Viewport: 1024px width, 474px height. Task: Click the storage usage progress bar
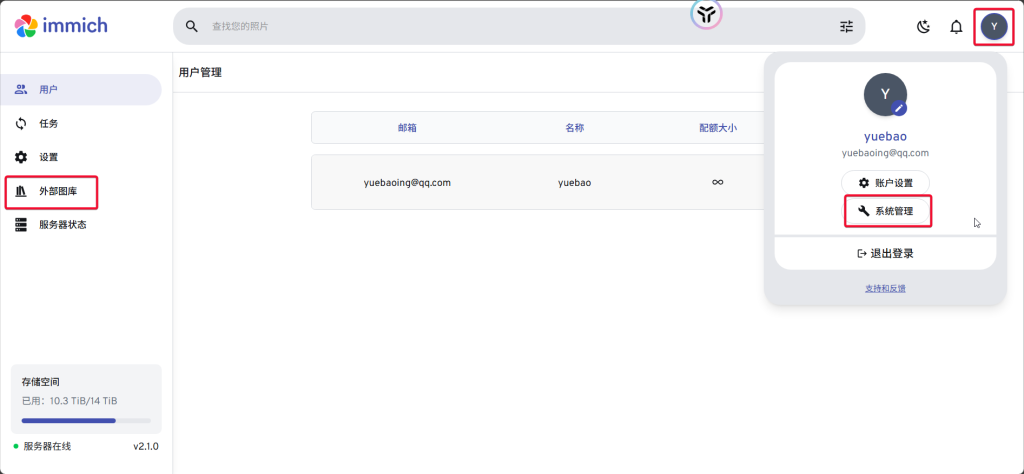[86, 420]
